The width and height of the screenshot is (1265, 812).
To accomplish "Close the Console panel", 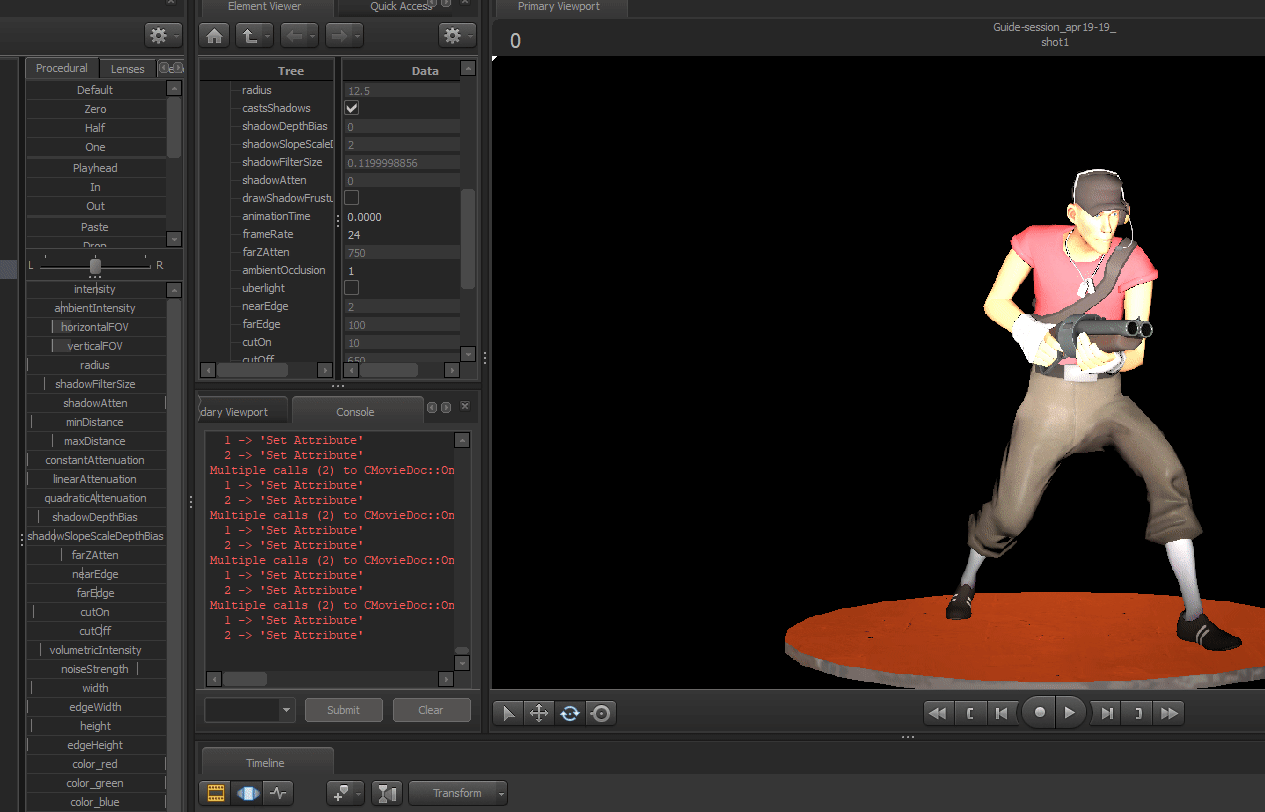I will 465,407.
